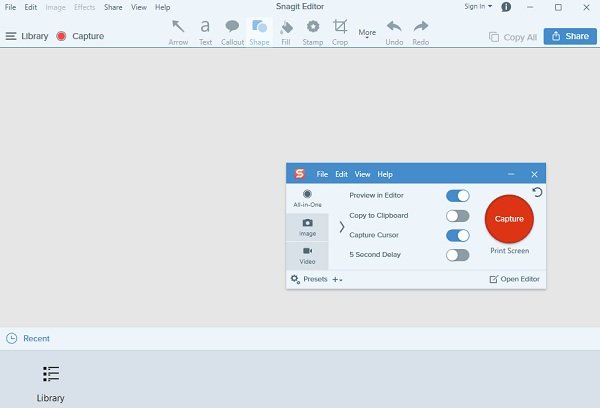Select the Crop tool
This screenshot has width=600, height=408.
(x=340, y=33)
